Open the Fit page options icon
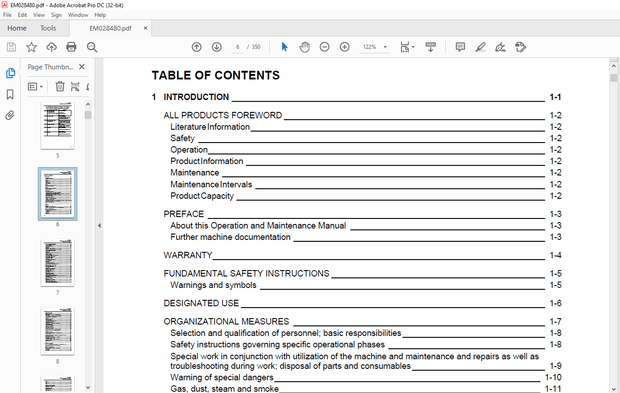 pyautogui.click(x=406, y=47)
